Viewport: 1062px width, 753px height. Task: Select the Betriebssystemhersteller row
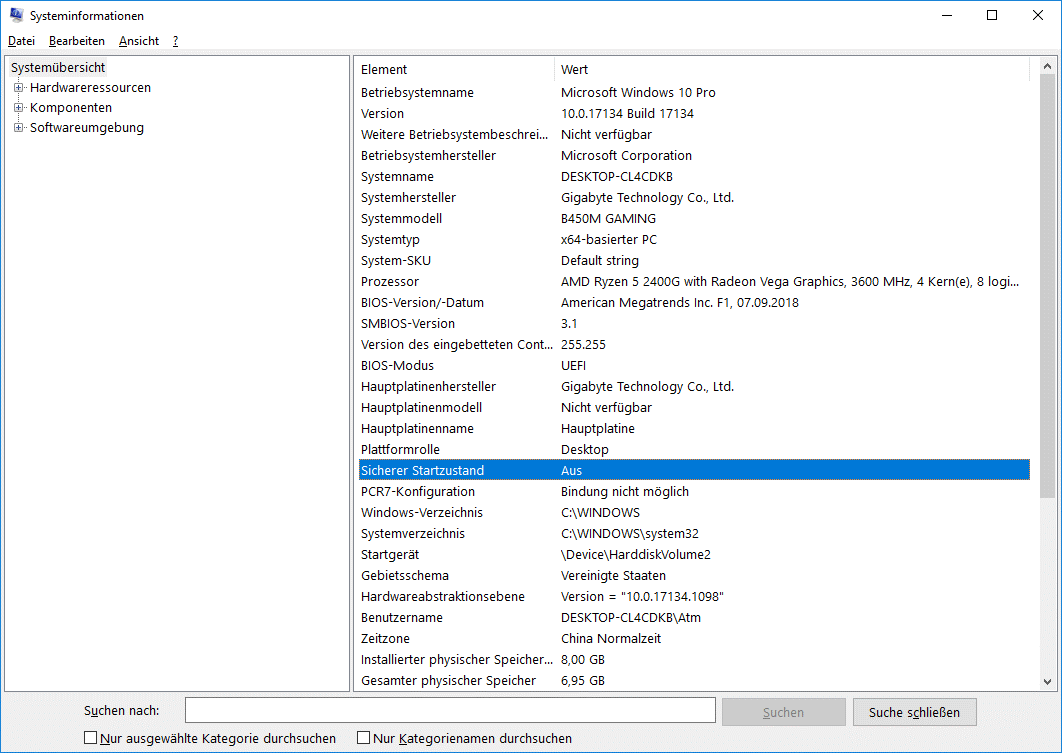(x=694, y=156)
